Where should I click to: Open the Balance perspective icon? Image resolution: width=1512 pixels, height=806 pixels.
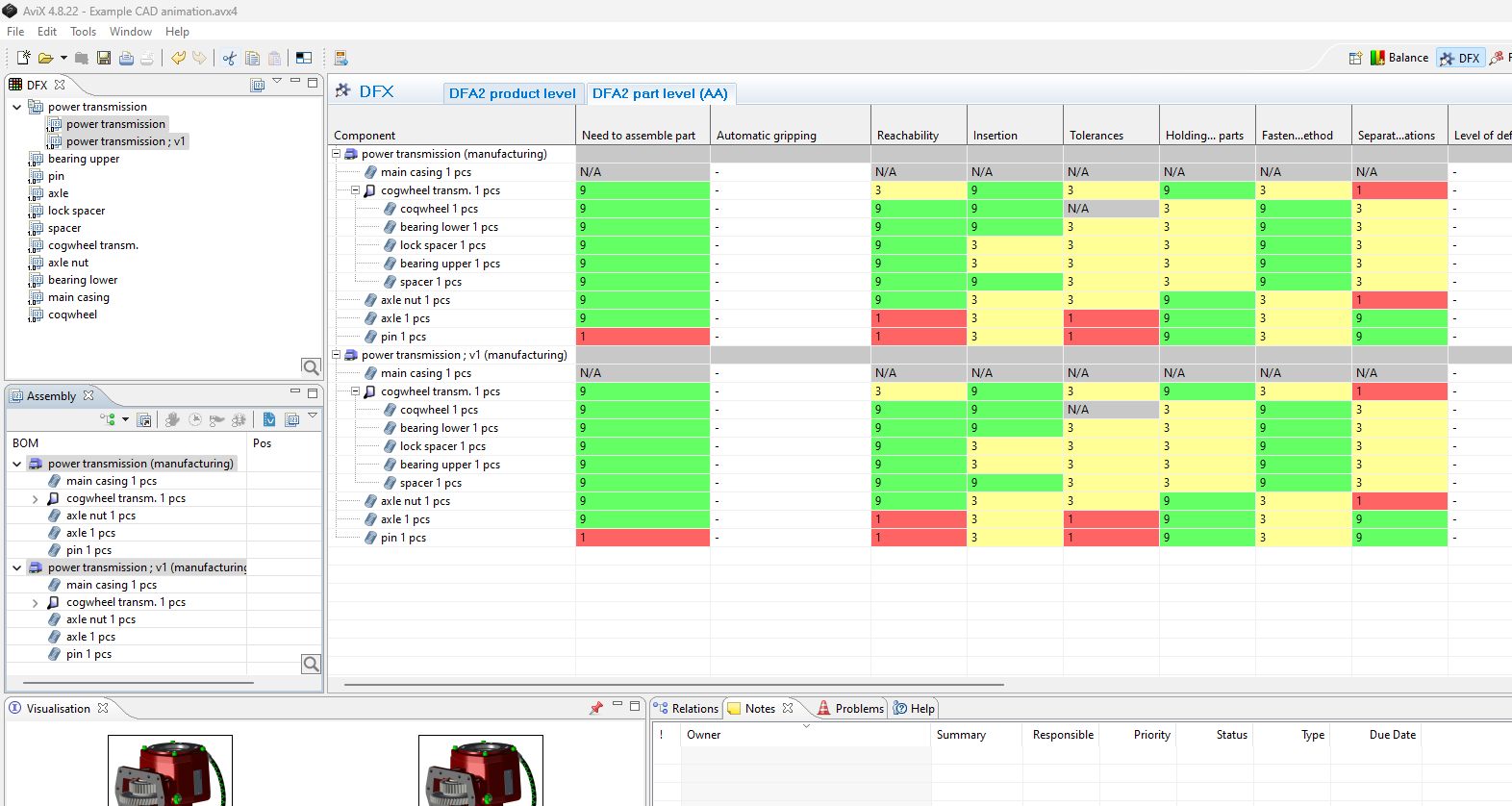(1399, 58)
